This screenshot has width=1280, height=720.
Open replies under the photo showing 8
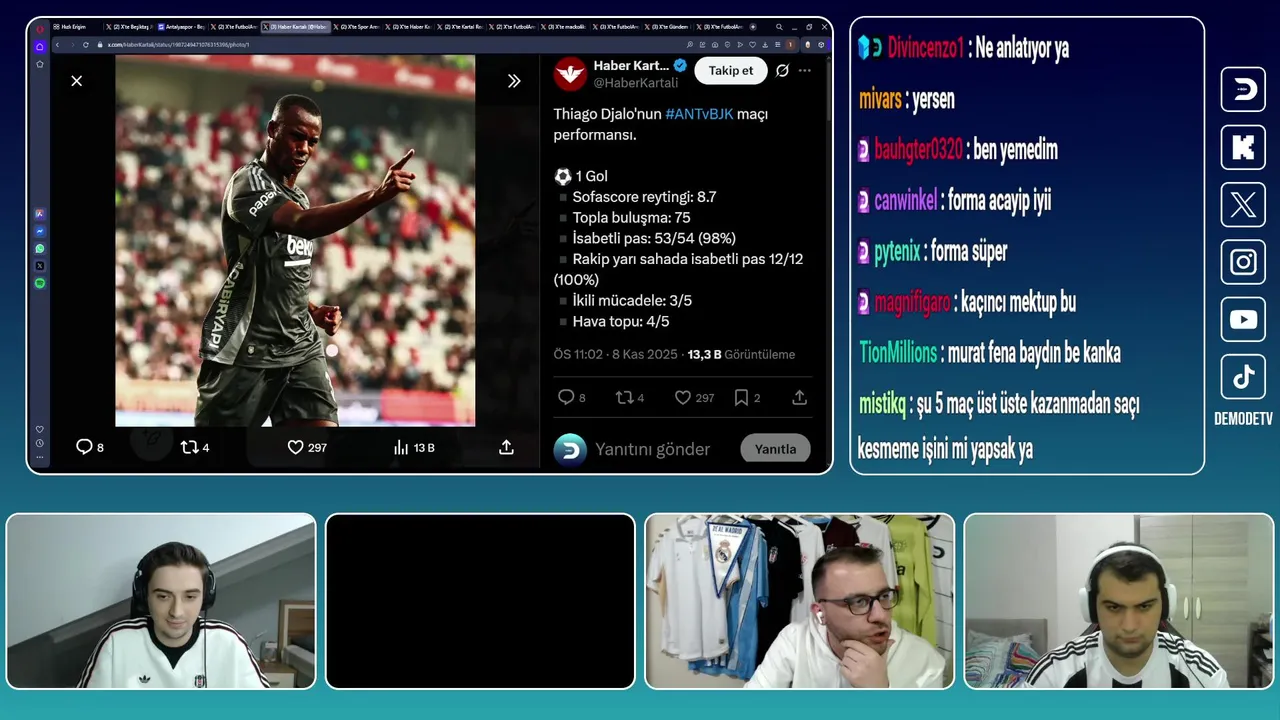click(90, 447)
